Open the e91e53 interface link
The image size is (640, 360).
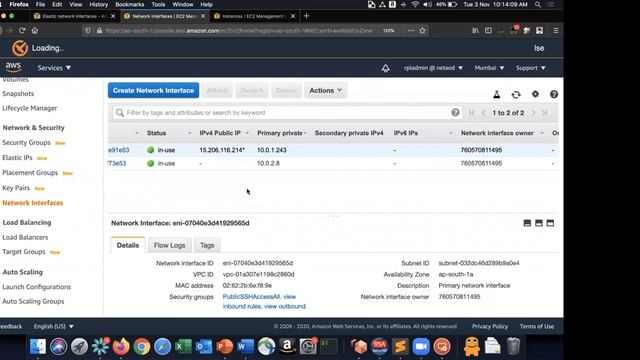click(118, 150)
